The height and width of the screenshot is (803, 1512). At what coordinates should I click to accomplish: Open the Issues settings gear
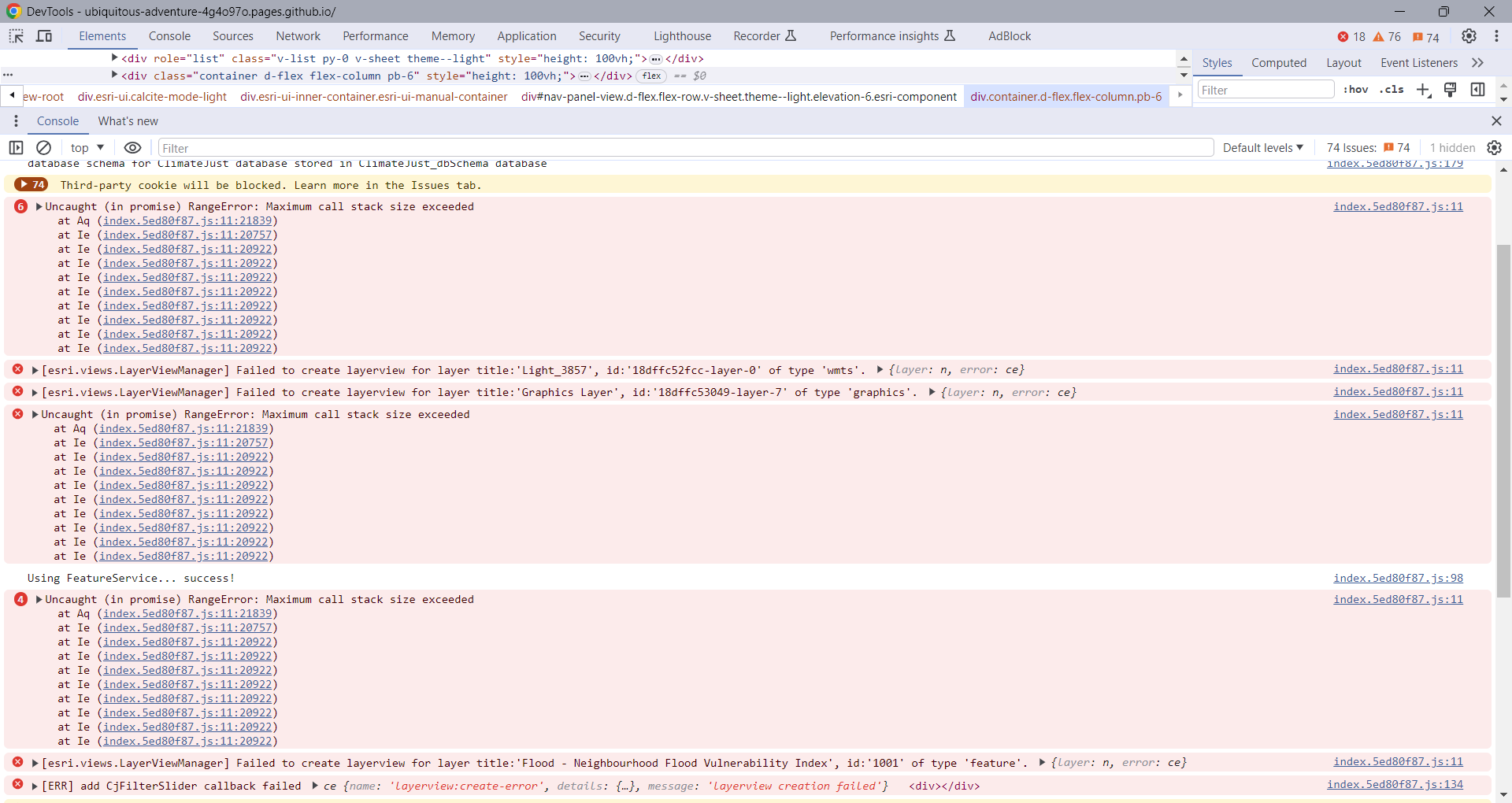click(x=1495, y=147)
